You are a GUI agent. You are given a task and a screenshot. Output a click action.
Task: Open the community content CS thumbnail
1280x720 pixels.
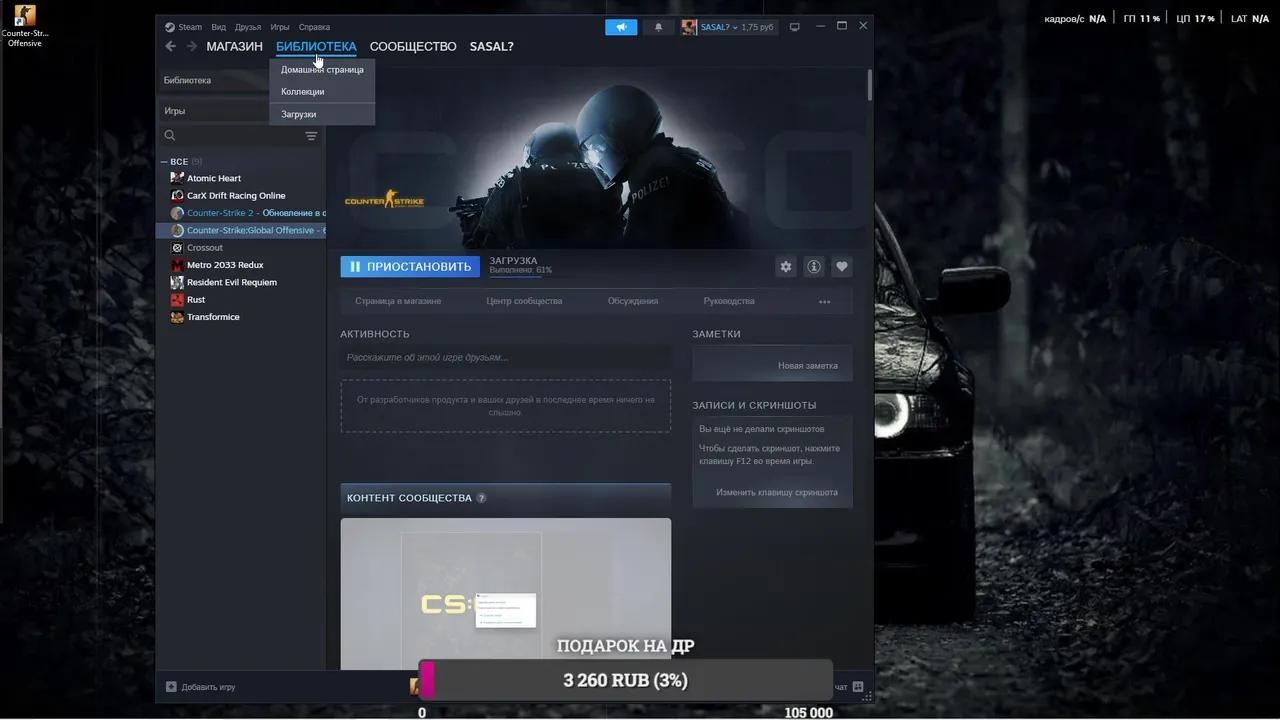pyautogui.click(x=505, y=594)
